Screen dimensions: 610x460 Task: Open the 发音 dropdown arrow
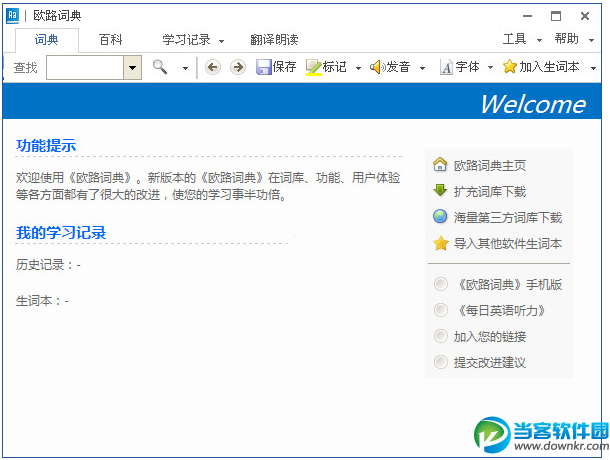click(422, 68)
